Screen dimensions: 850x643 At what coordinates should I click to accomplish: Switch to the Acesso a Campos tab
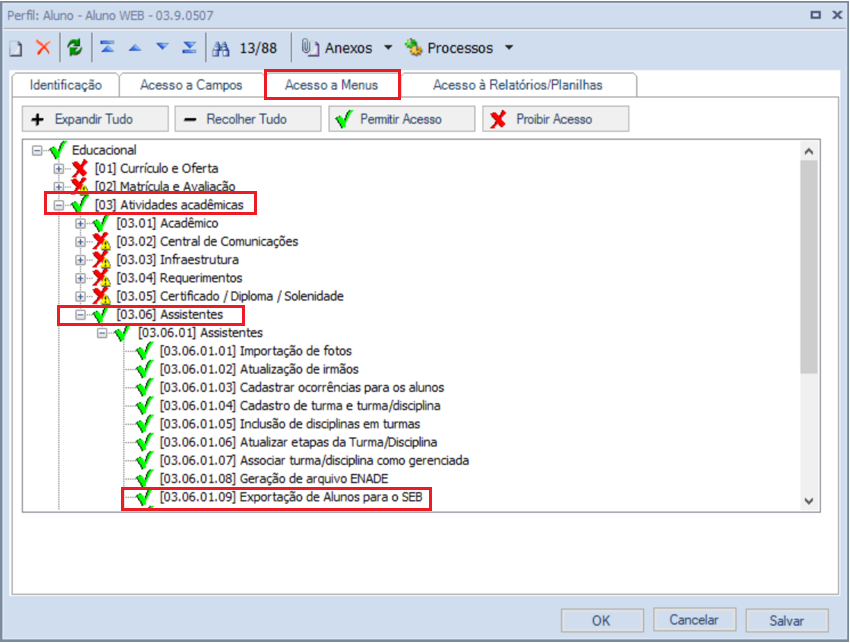click(191, 85)
